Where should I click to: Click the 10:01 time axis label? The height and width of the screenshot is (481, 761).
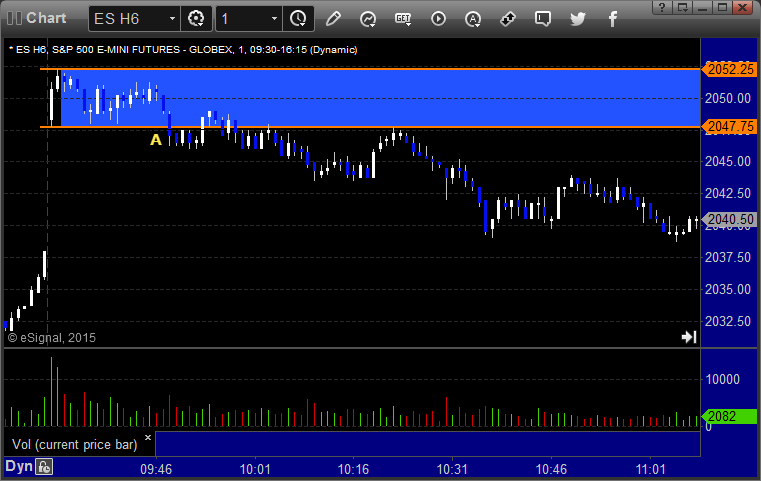point(255,469)
